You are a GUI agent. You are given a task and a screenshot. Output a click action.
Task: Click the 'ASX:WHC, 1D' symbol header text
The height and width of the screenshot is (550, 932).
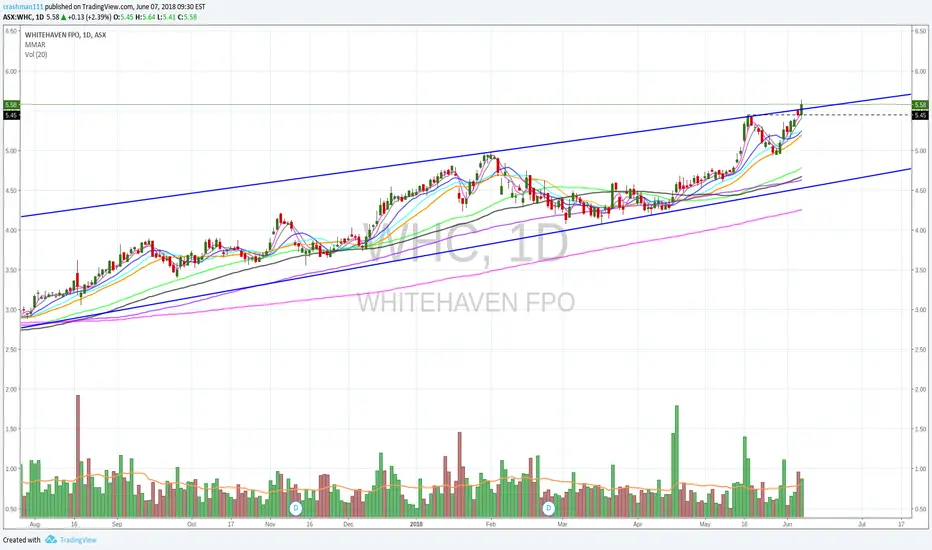click(x=23, y=17)
